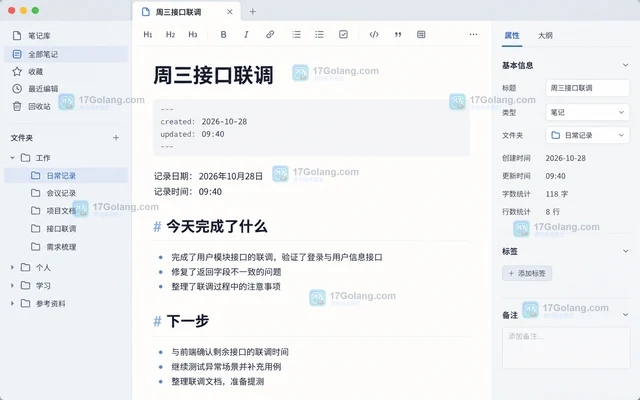
Task: Apply Heading 1 format
Action: click(148, 35)
